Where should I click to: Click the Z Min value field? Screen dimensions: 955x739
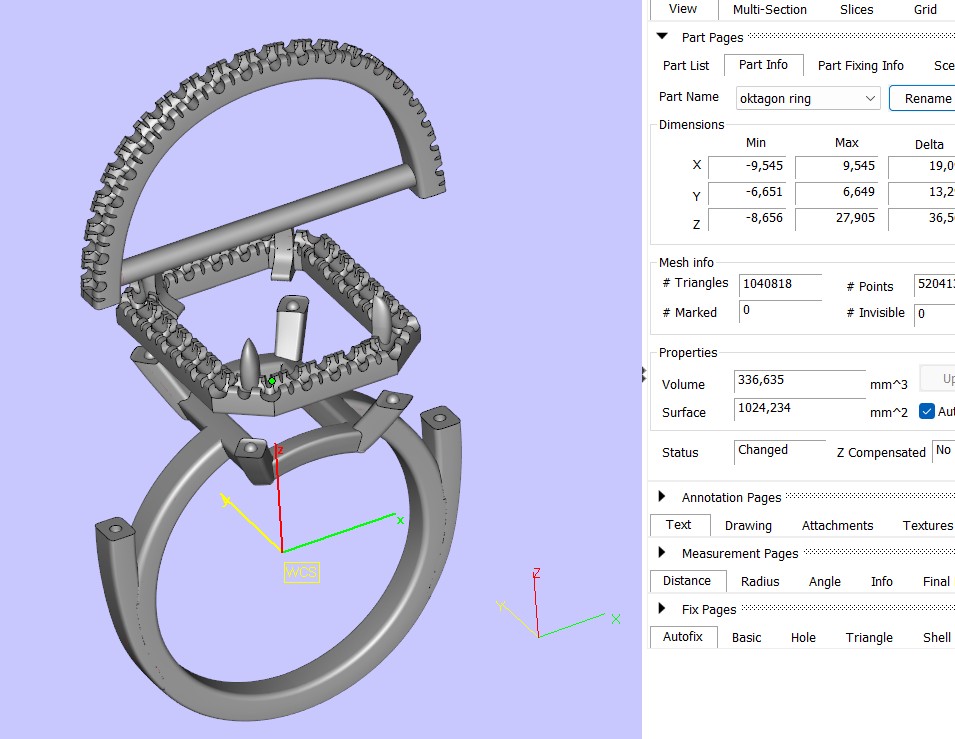tap(747, 219)
